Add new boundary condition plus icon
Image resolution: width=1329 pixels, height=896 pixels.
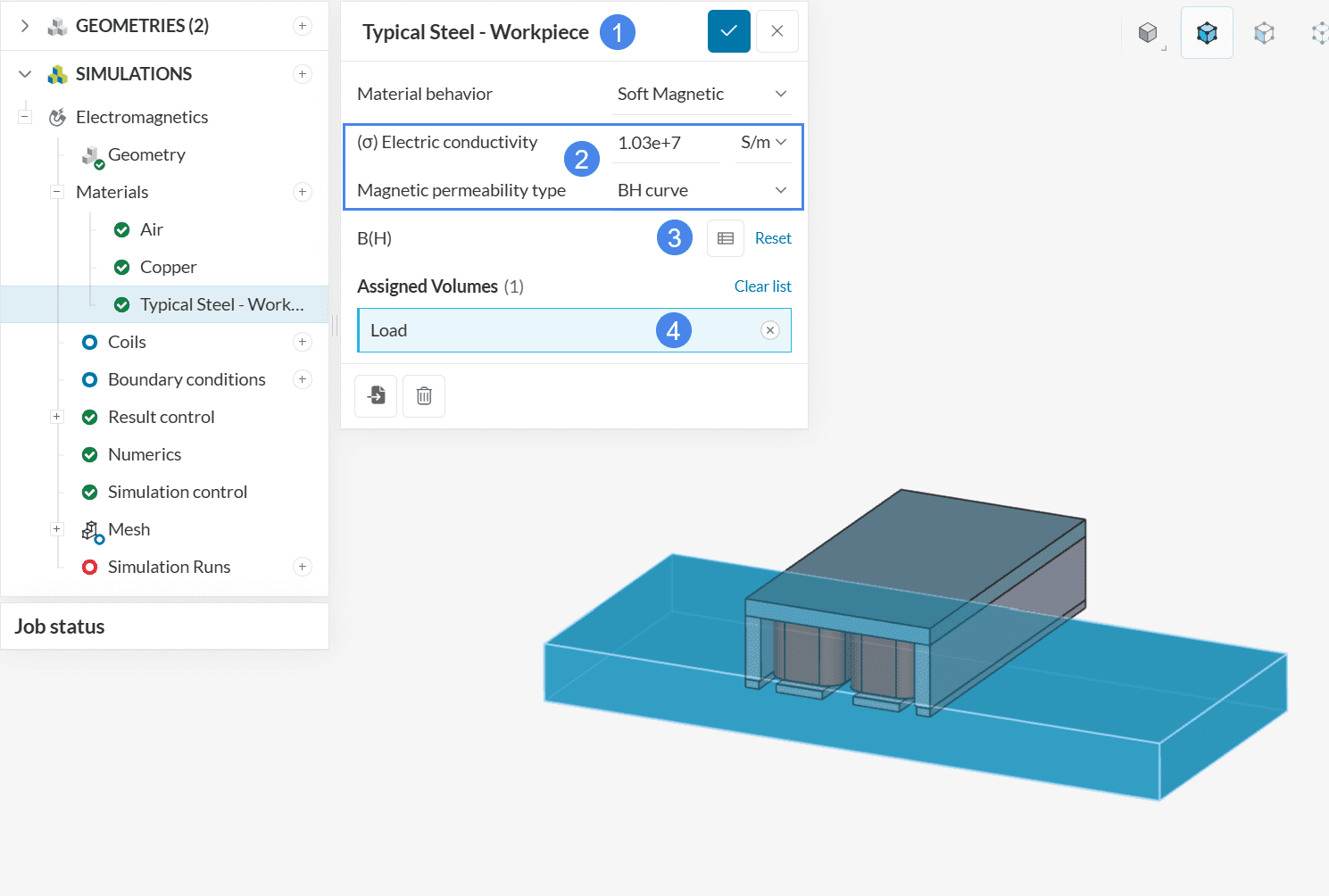pos(303,379)
